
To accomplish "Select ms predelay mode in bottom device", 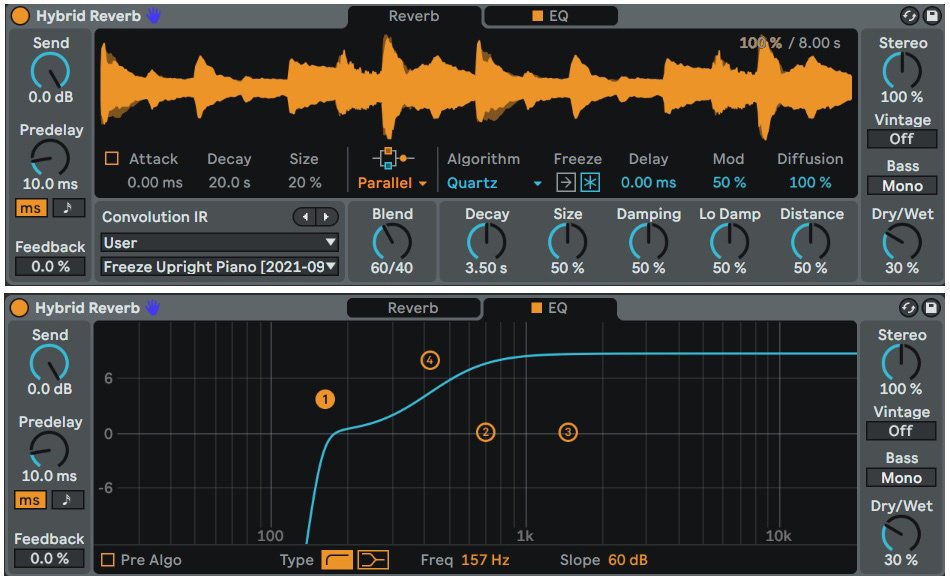I will point(30,500).
